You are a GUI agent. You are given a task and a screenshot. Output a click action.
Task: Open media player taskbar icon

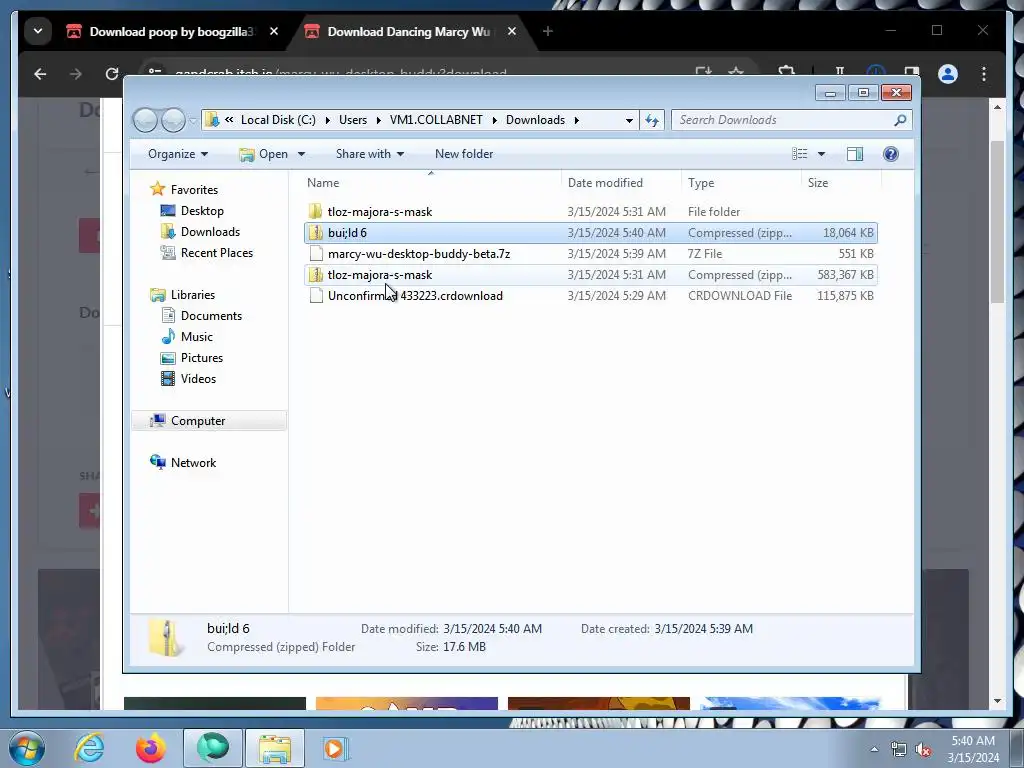point(336,748)
